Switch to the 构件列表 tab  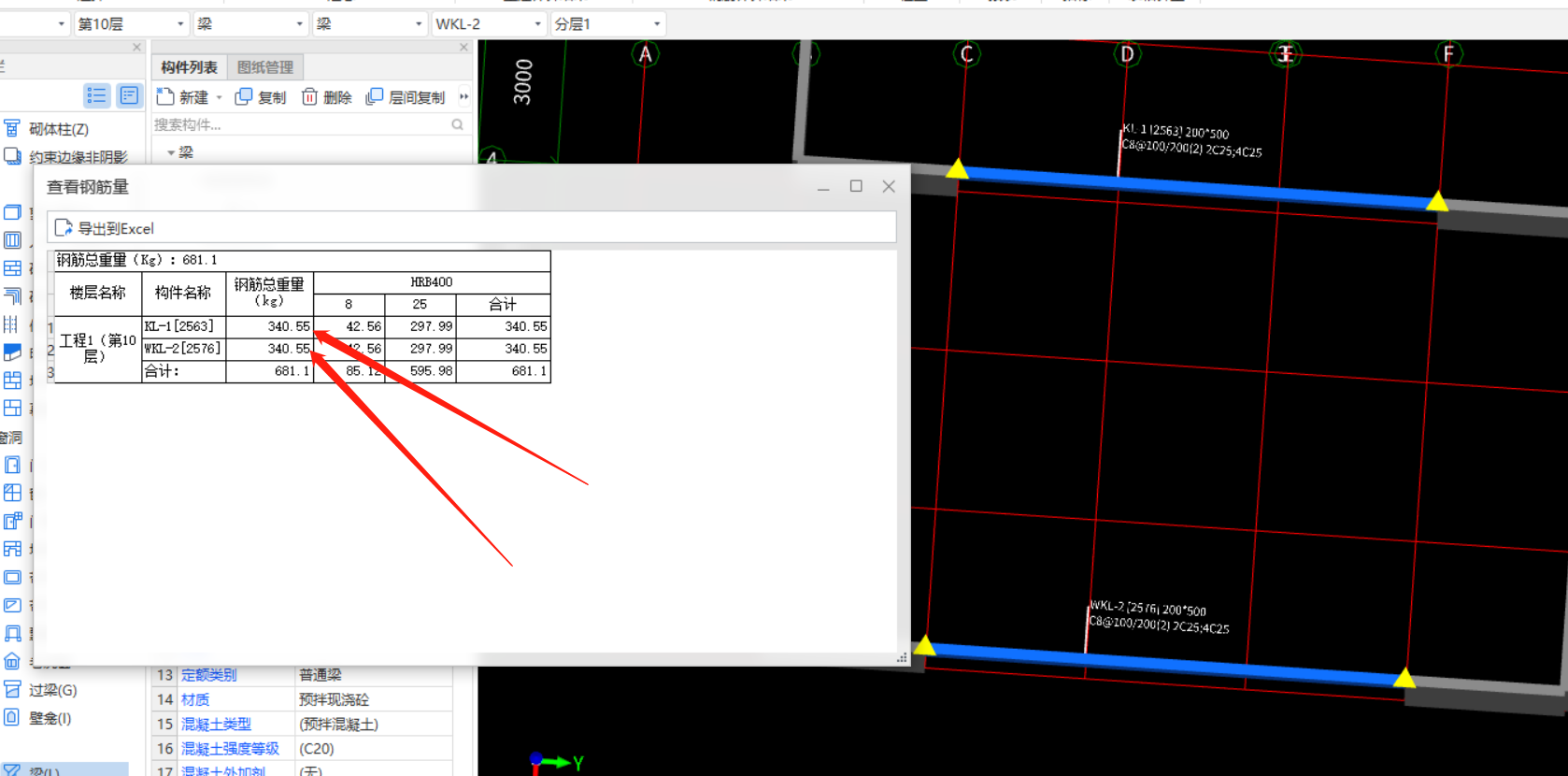189,67
